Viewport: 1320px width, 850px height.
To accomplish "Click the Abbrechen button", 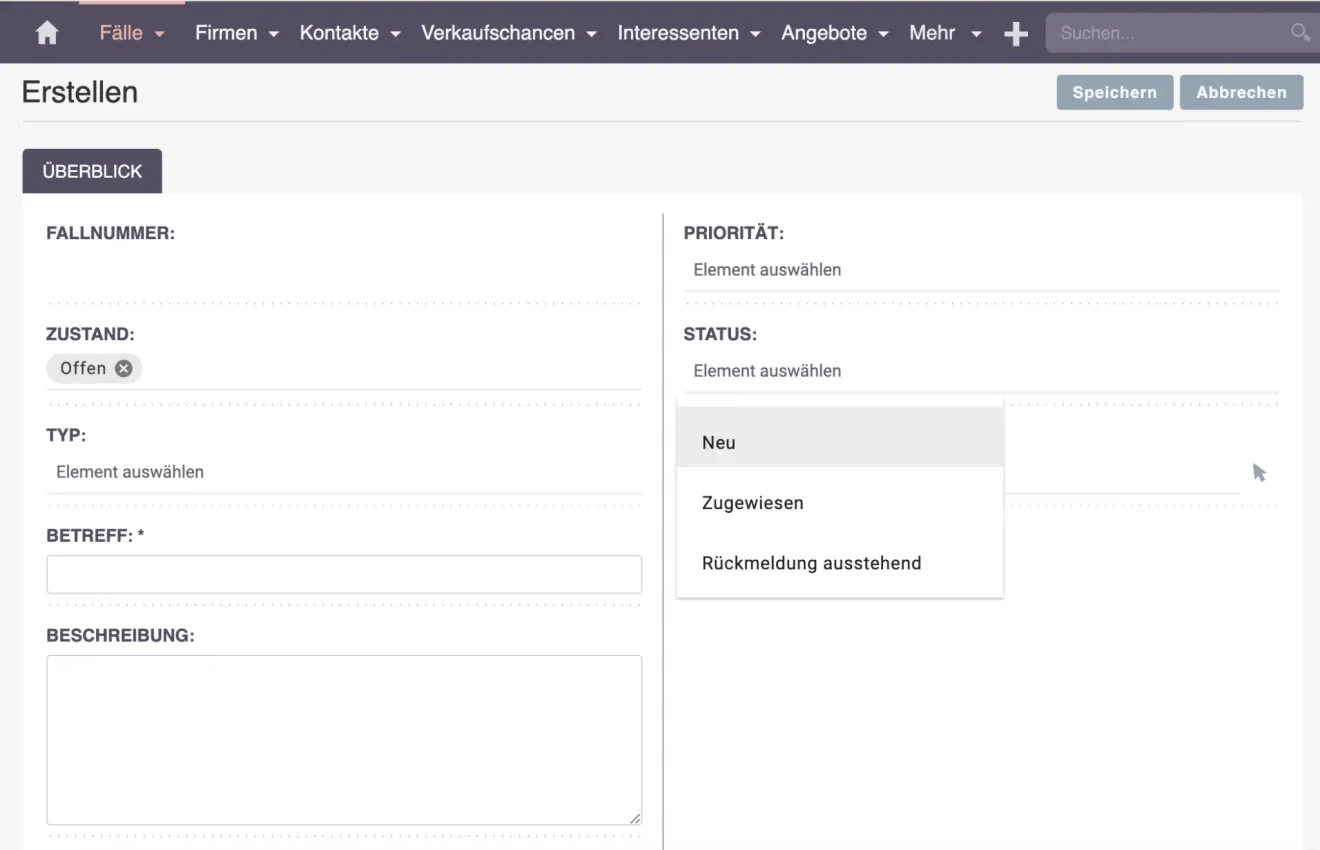I will pos(1241,92).
